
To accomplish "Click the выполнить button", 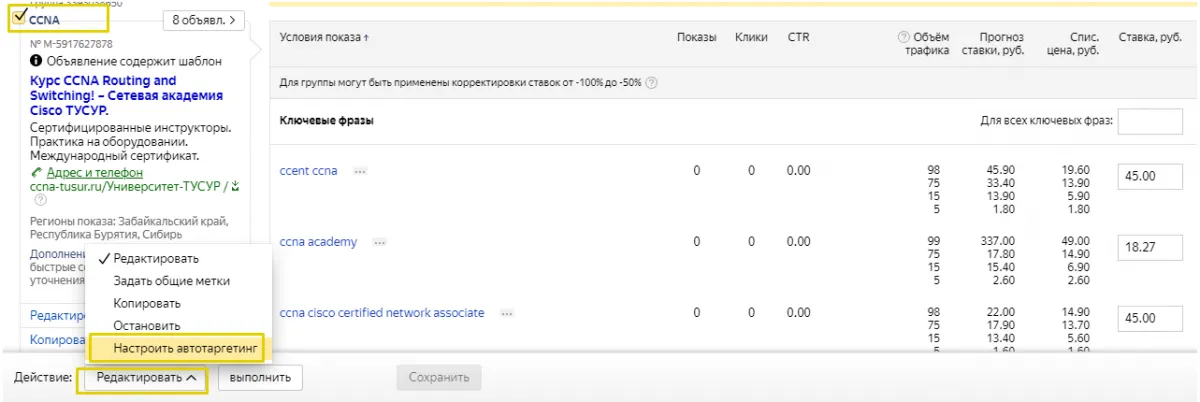I will pyautogui.click(x=260, y=378).
